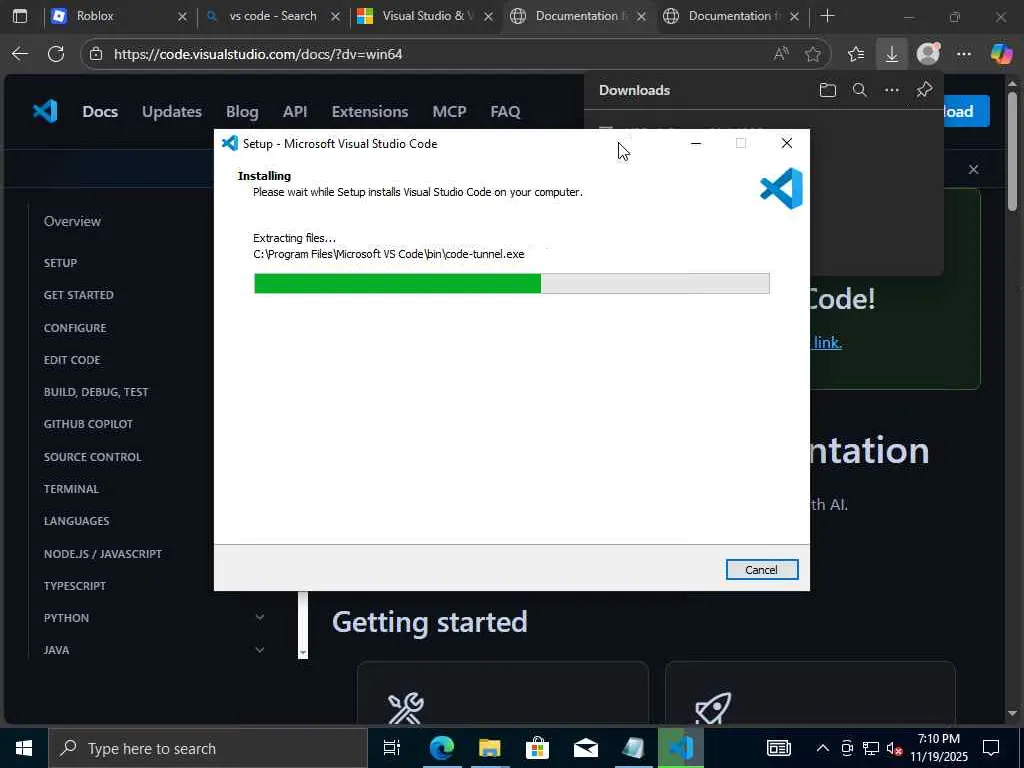Close the Roblox tab

pyautogui.click(x=182, y=16)
